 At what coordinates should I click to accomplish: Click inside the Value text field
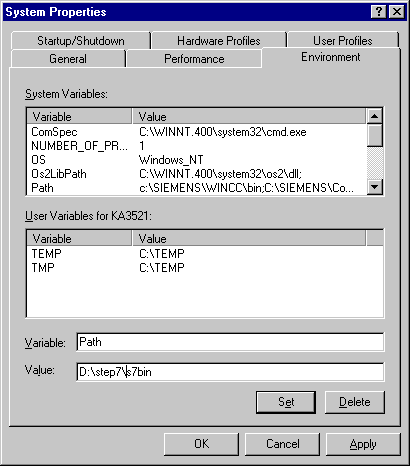click(230, 372)
